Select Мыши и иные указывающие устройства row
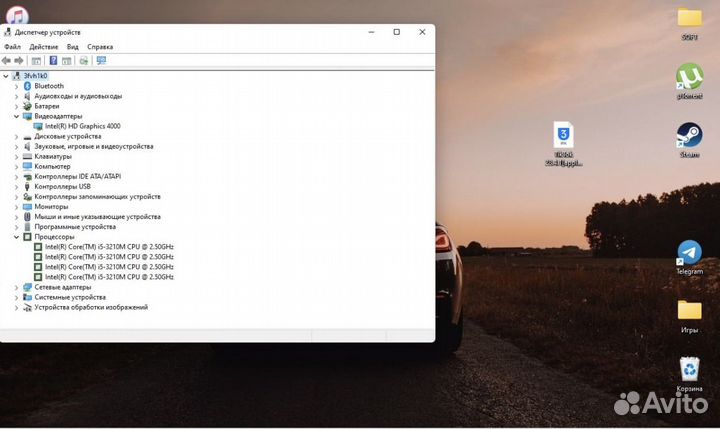The image size is (720, 429). coord(97,217)
